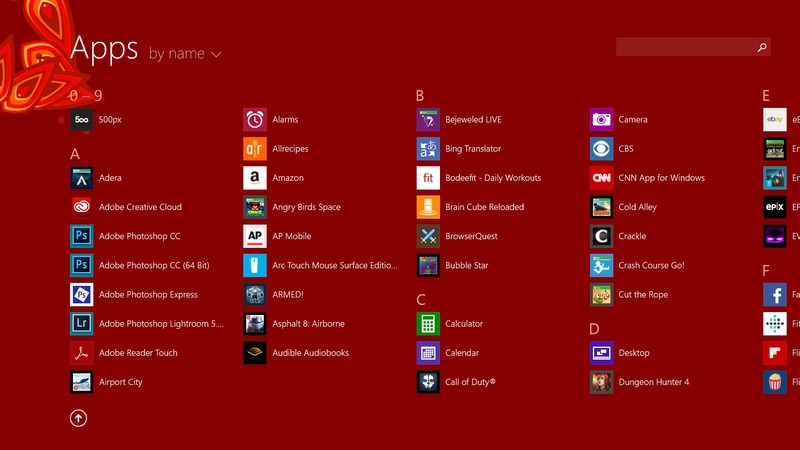The width and height of the screenshot is (800, 450).
Task: Open the BrowserQuest icon
Action: pos(428,236)
